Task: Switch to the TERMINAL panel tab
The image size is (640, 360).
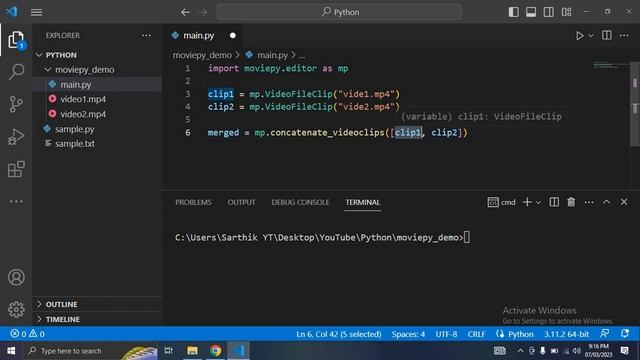Action: tap(362, 202)
